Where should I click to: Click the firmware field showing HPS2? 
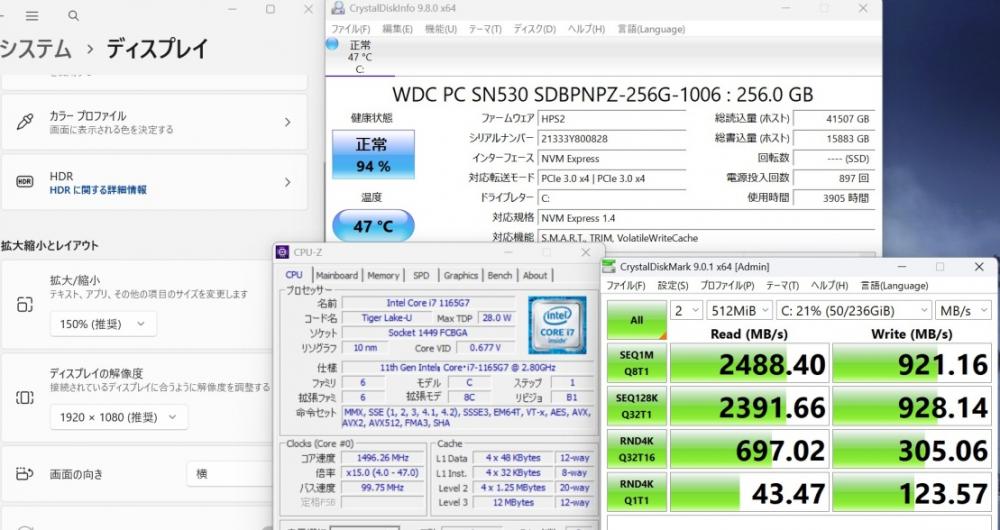coord(612,119)
